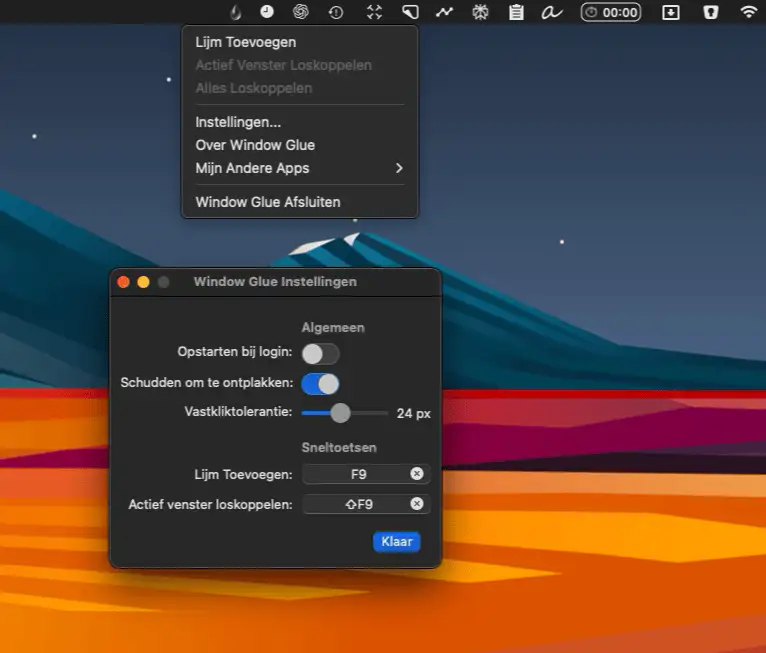Click the download-tray menu bar icon

670,12
